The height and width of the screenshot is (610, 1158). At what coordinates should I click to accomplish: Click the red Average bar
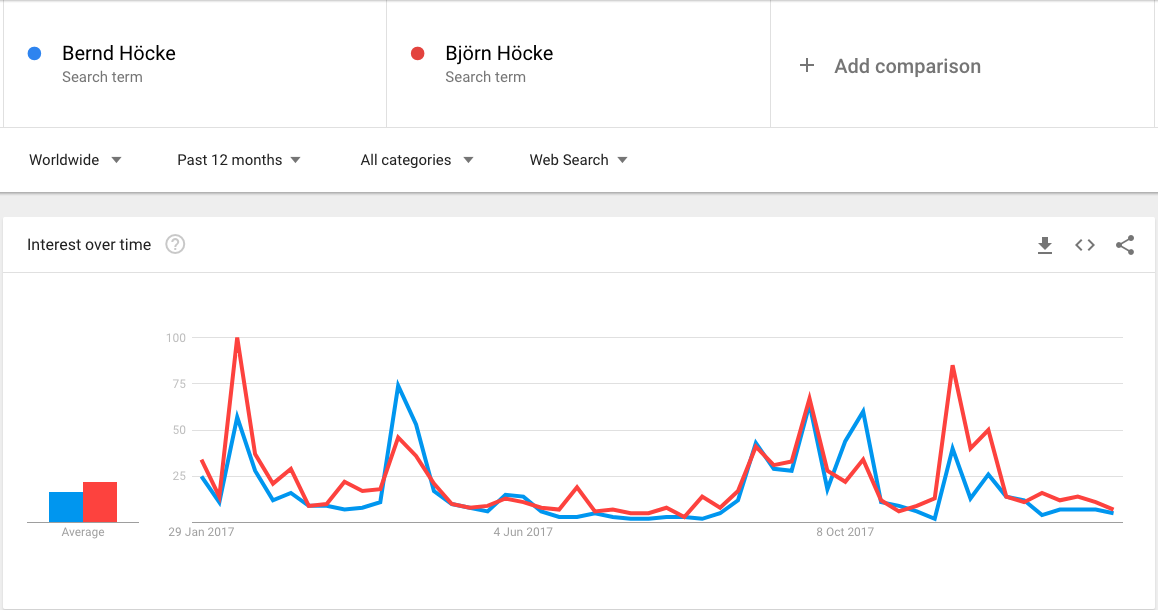(x=100, y=502)
